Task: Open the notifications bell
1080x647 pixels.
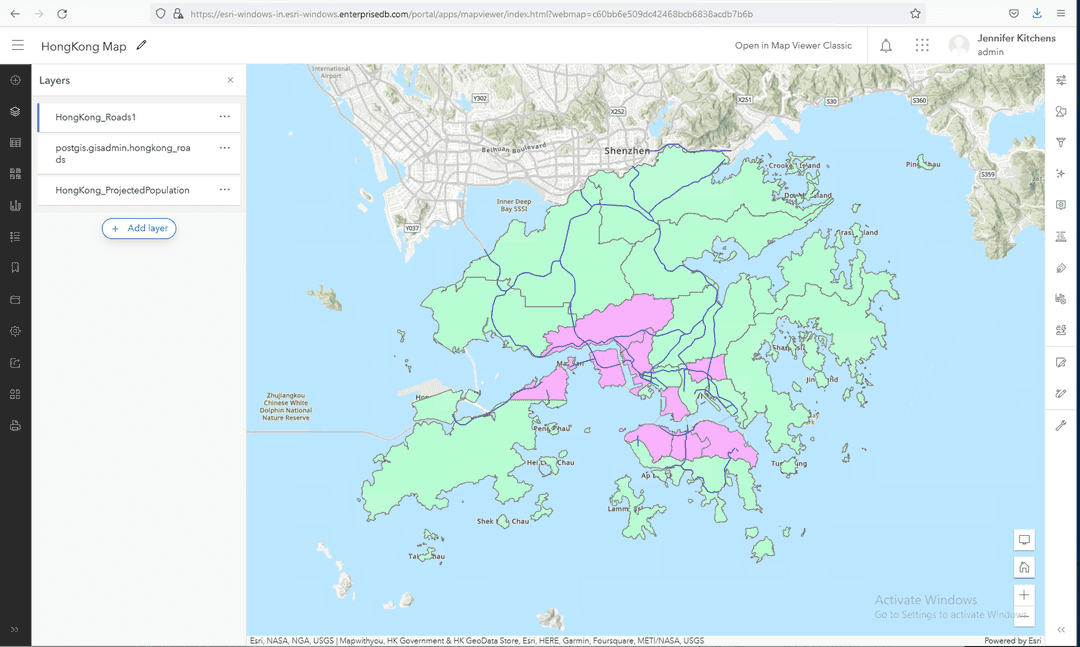Action: click(x=885, y=44)
